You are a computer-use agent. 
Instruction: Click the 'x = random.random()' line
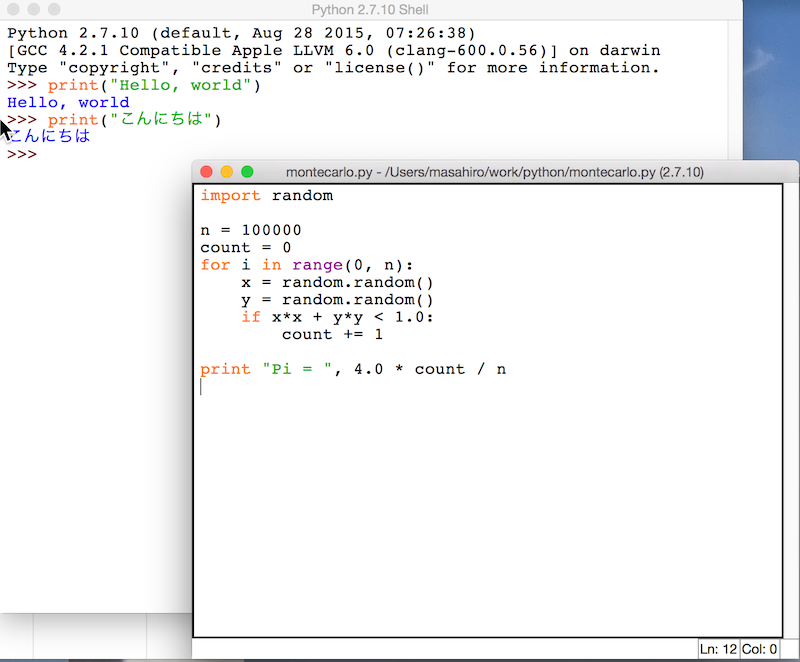tap(337, 283)
